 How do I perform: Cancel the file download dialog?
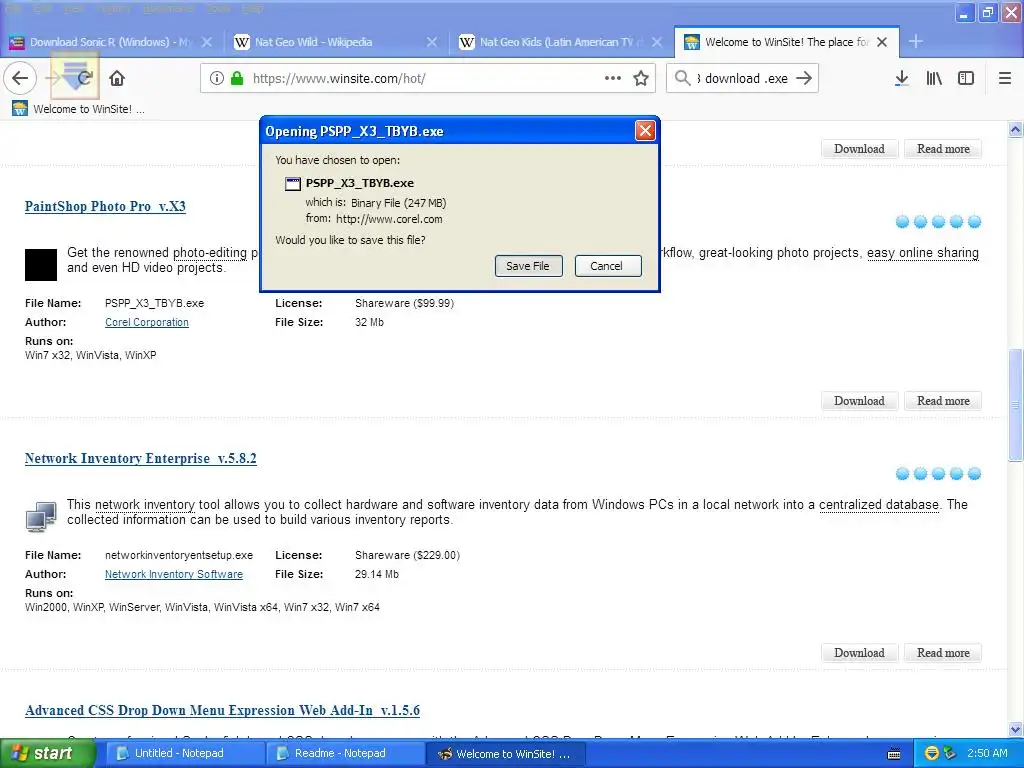coord(607,266)
